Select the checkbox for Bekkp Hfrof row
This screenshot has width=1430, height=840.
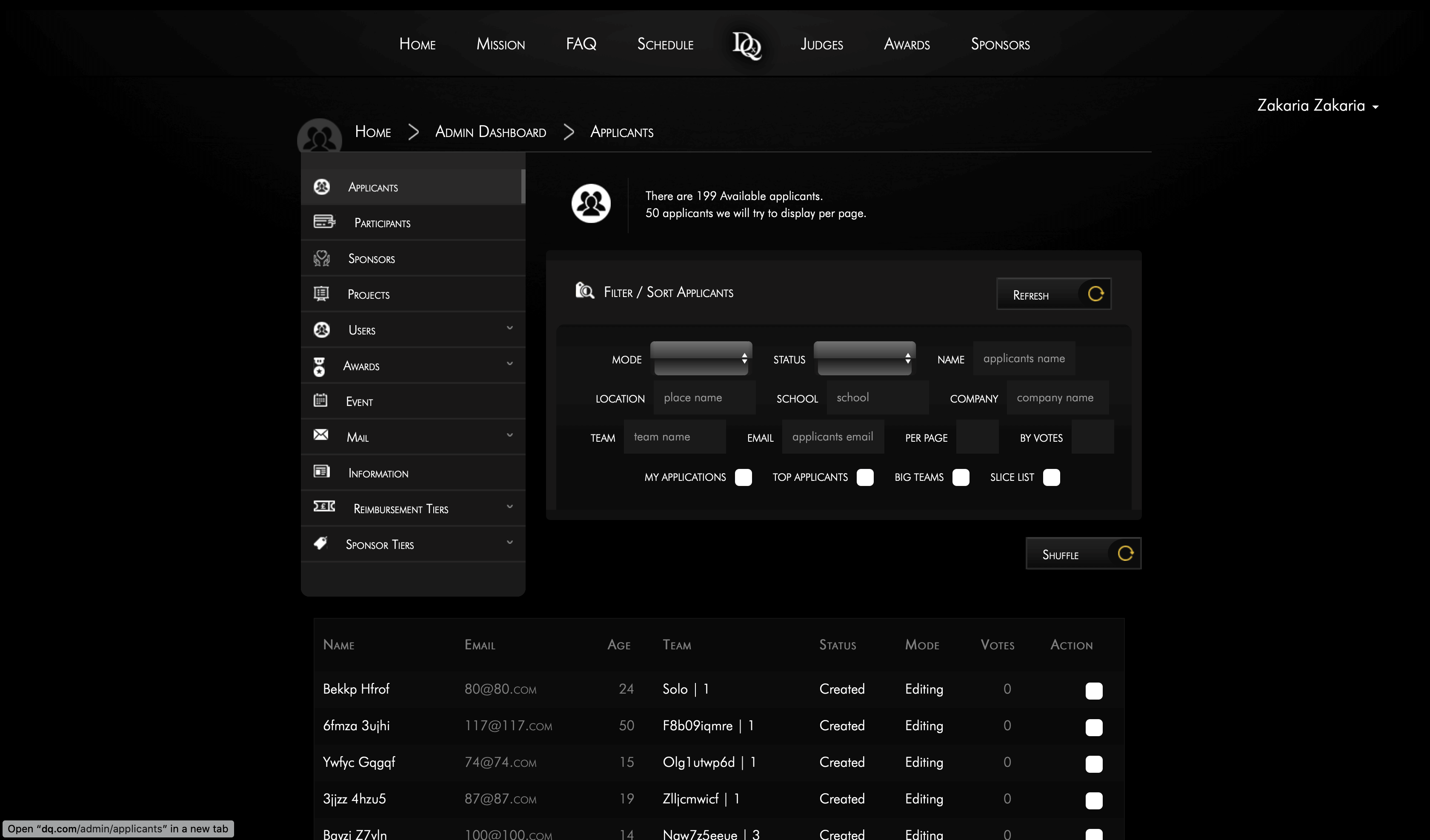[1094, 691]
